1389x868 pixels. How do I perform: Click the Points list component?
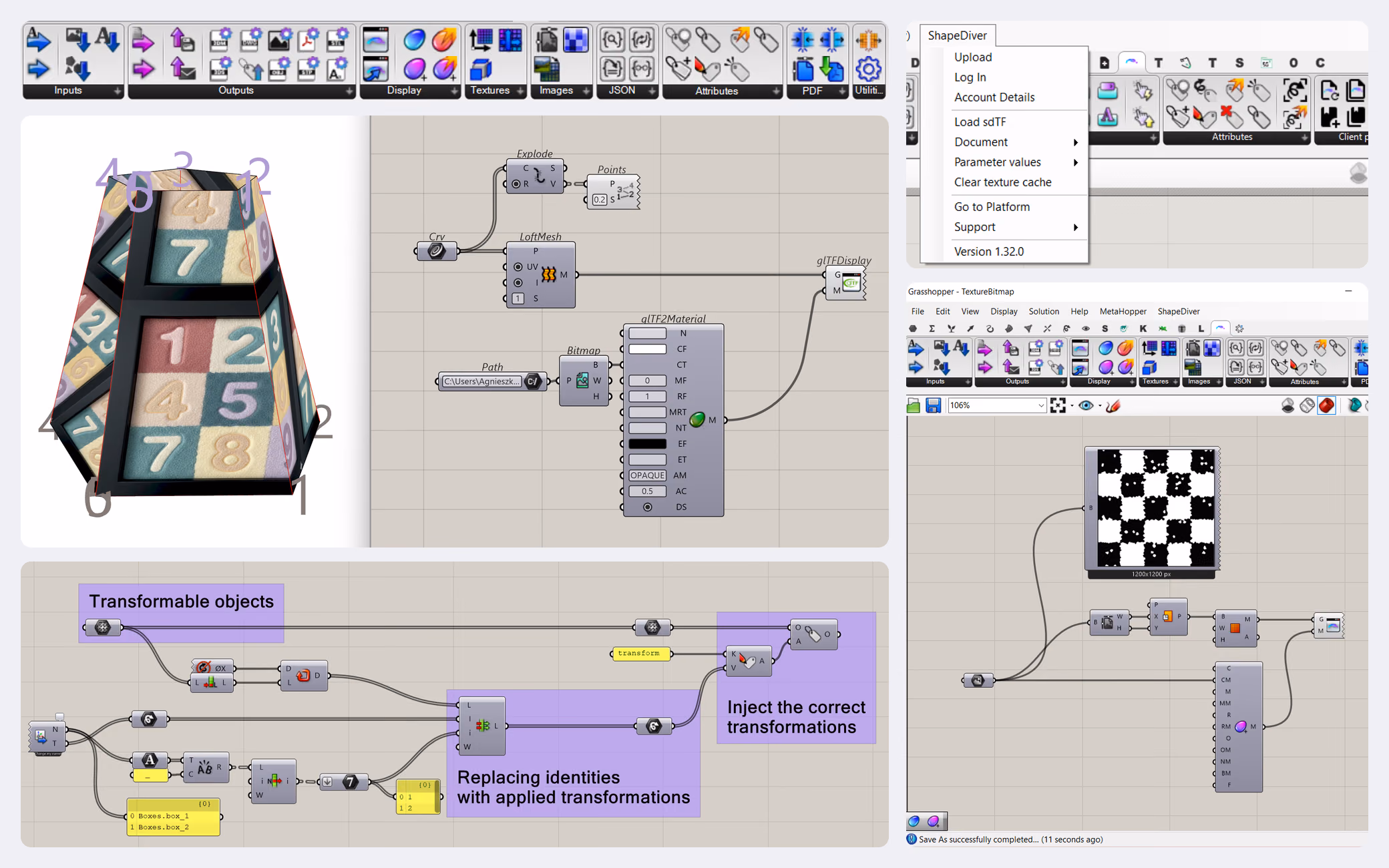(x=613, y=192)
